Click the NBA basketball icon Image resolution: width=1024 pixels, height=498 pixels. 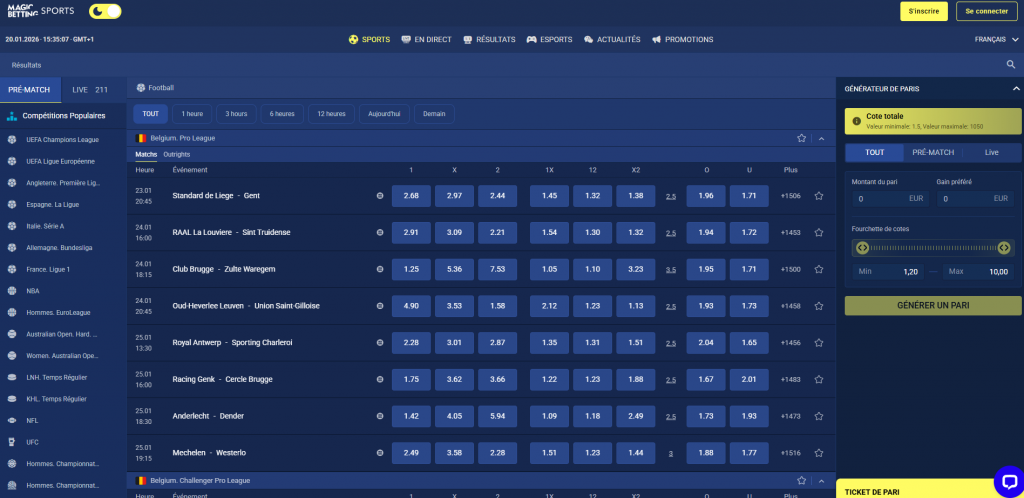coord(12,290)
